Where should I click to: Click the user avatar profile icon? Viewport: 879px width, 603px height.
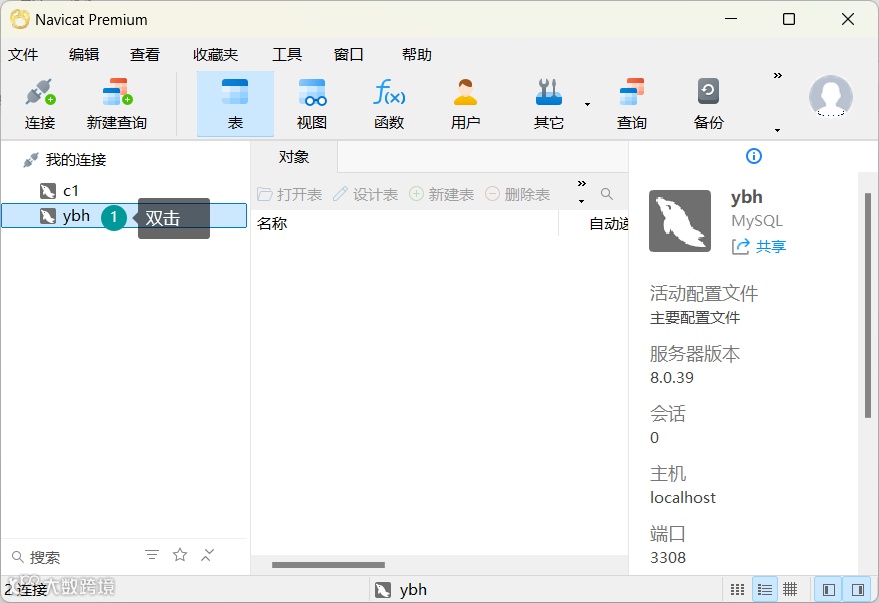coord(831,96)
